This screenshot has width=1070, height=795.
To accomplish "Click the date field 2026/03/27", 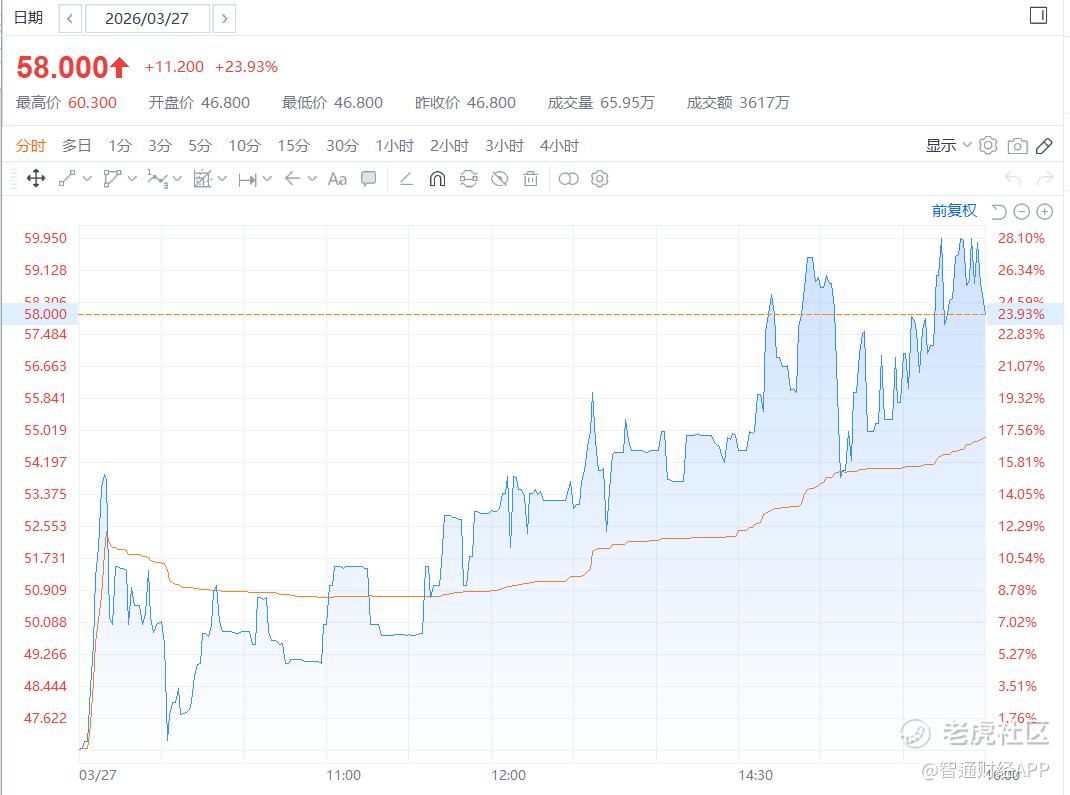I will coord(147,18).
